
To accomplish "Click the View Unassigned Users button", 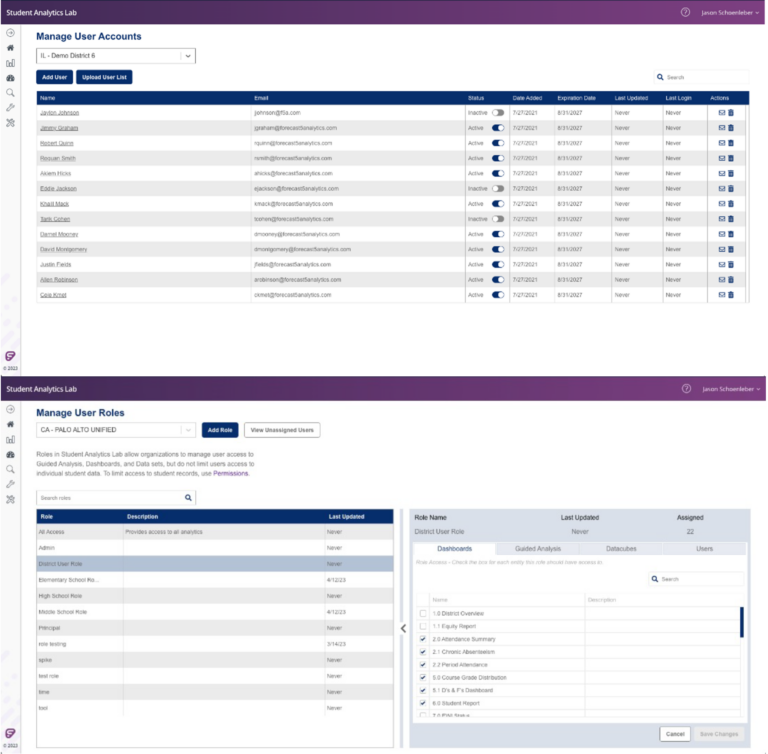I will (x=282, y=430).
